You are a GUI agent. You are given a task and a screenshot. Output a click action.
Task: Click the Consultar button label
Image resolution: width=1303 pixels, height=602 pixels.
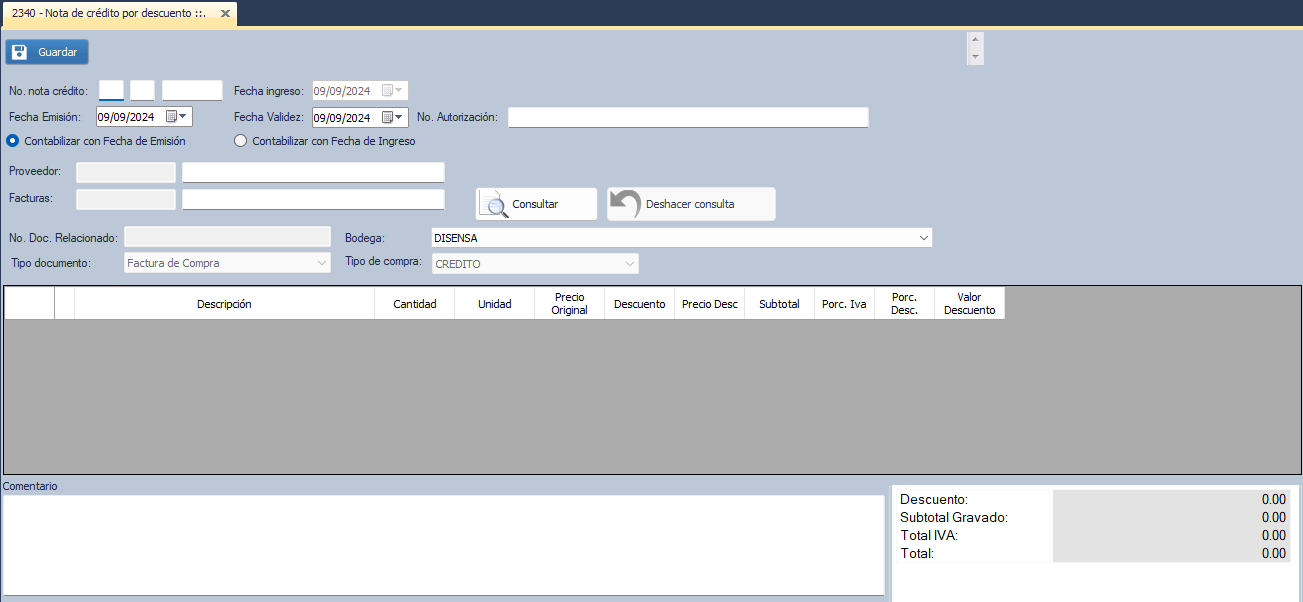pos(535,204)
